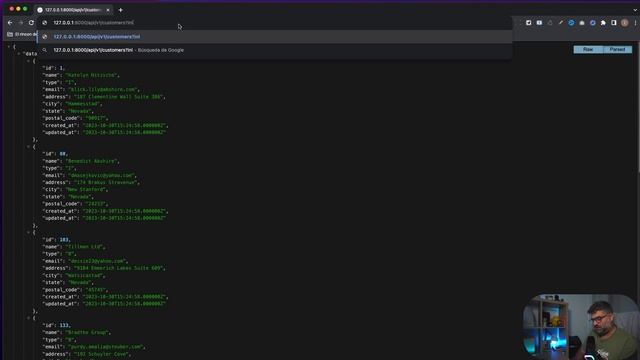Switch JSON view to Parsed

click(617, 49)
